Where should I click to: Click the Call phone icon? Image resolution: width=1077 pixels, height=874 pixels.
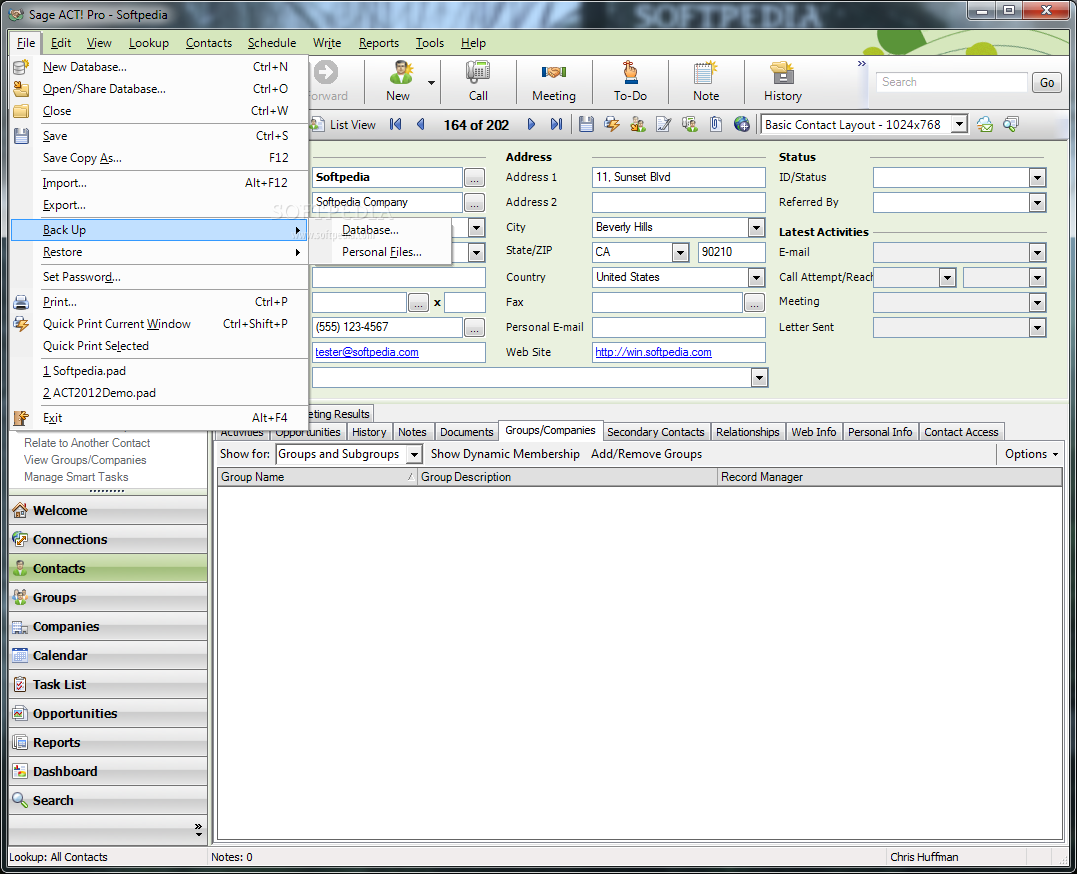point(478,73)
